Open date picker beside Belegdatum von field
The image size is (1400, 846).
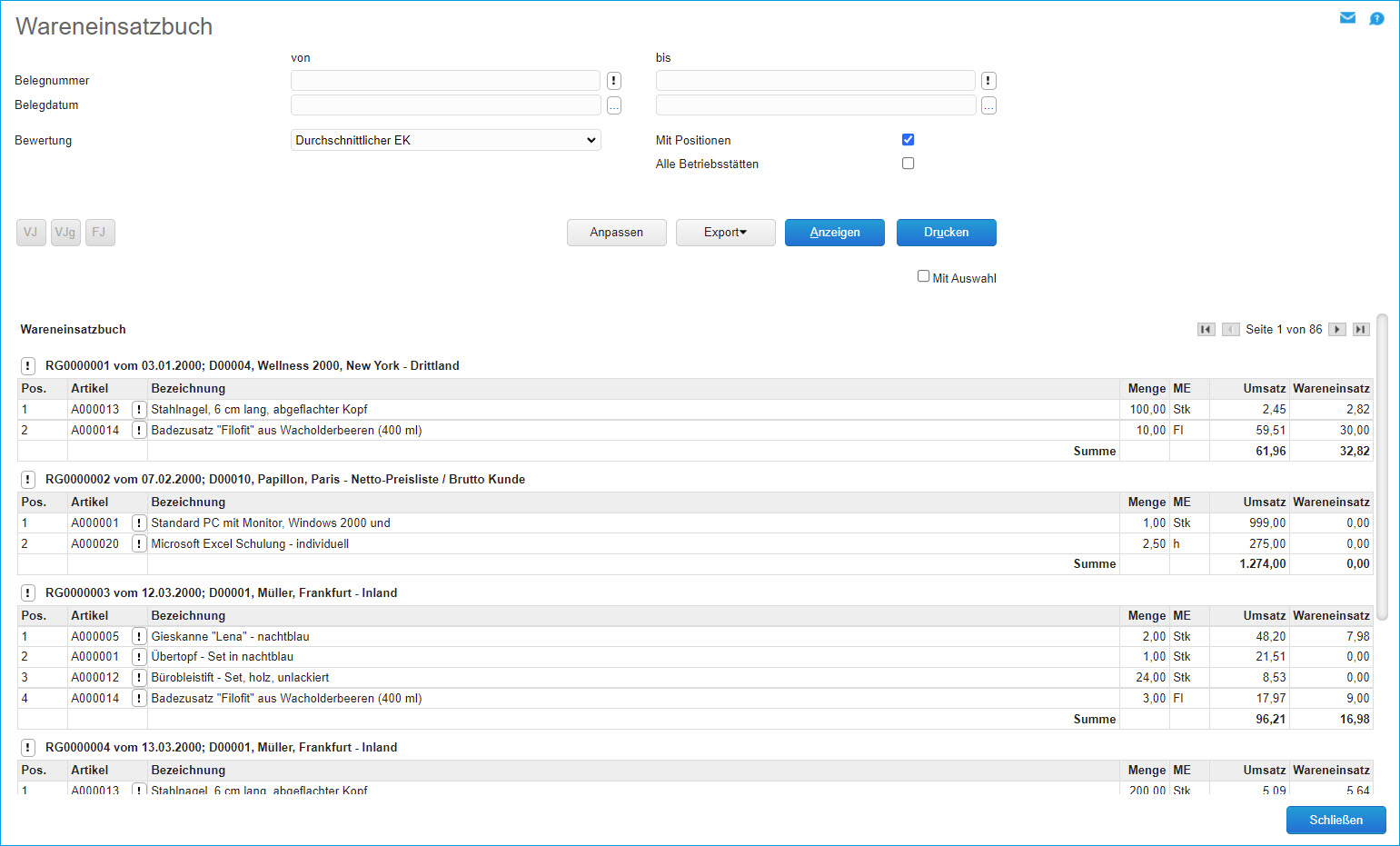click(x=614, y=105)
